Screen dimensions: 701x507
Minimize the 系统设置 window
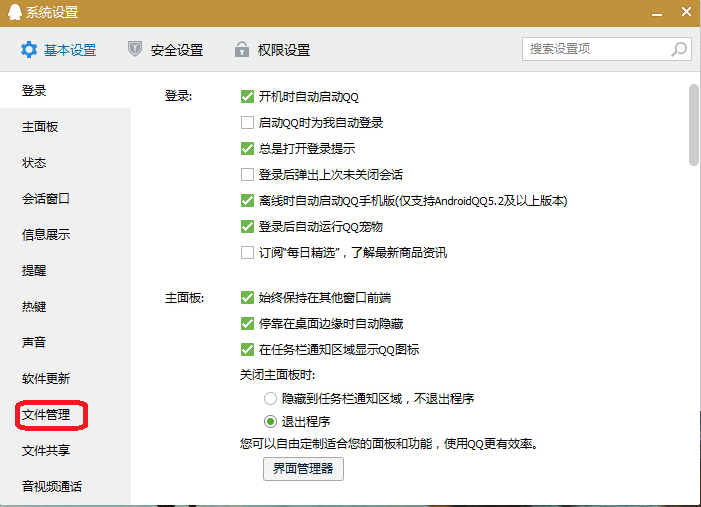(657, 13)
